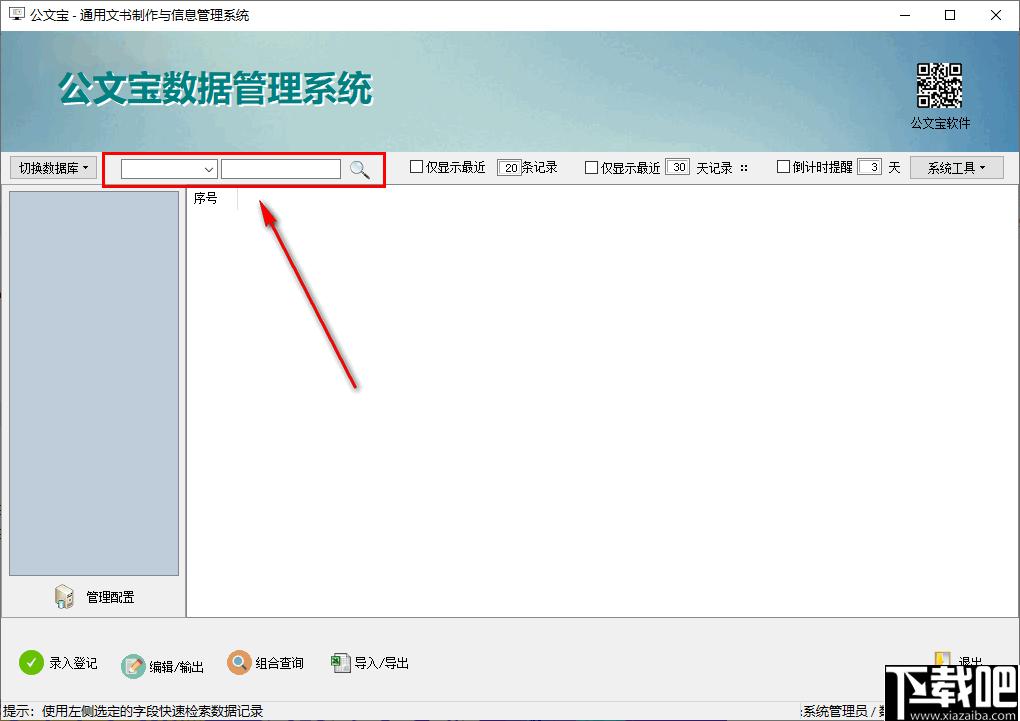Click the 录入登记 green checkmark icon
Viewport: 1020px width, 721px height.
pyautogui.click(x=31, y=662)
